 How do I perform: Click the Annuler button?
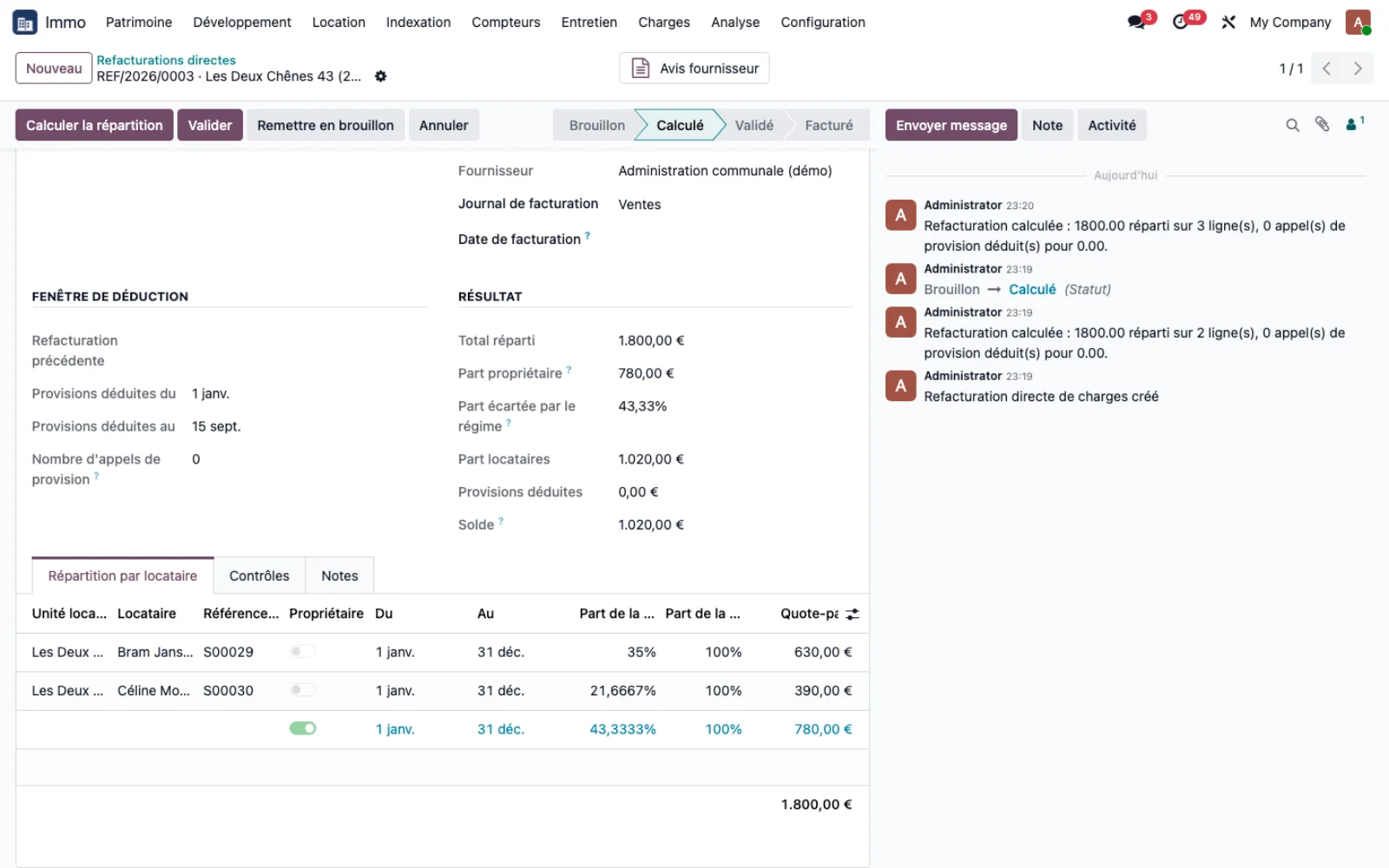444,125
